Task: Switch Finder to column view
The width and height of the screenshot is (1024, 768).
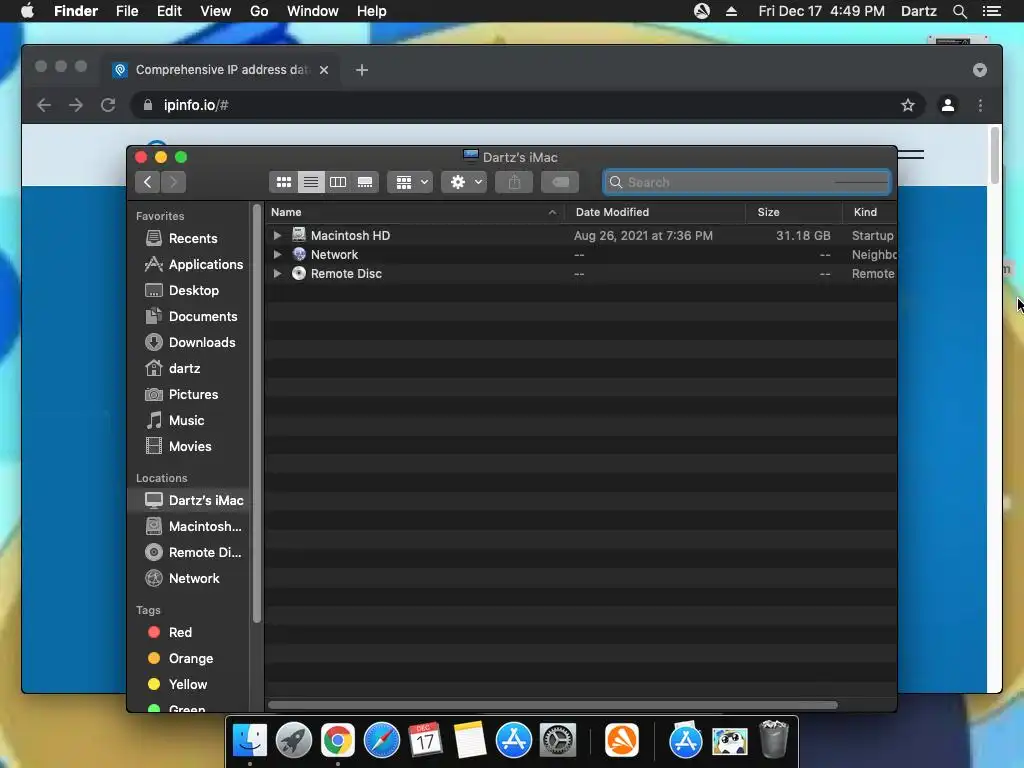Action: pos(338,182)
